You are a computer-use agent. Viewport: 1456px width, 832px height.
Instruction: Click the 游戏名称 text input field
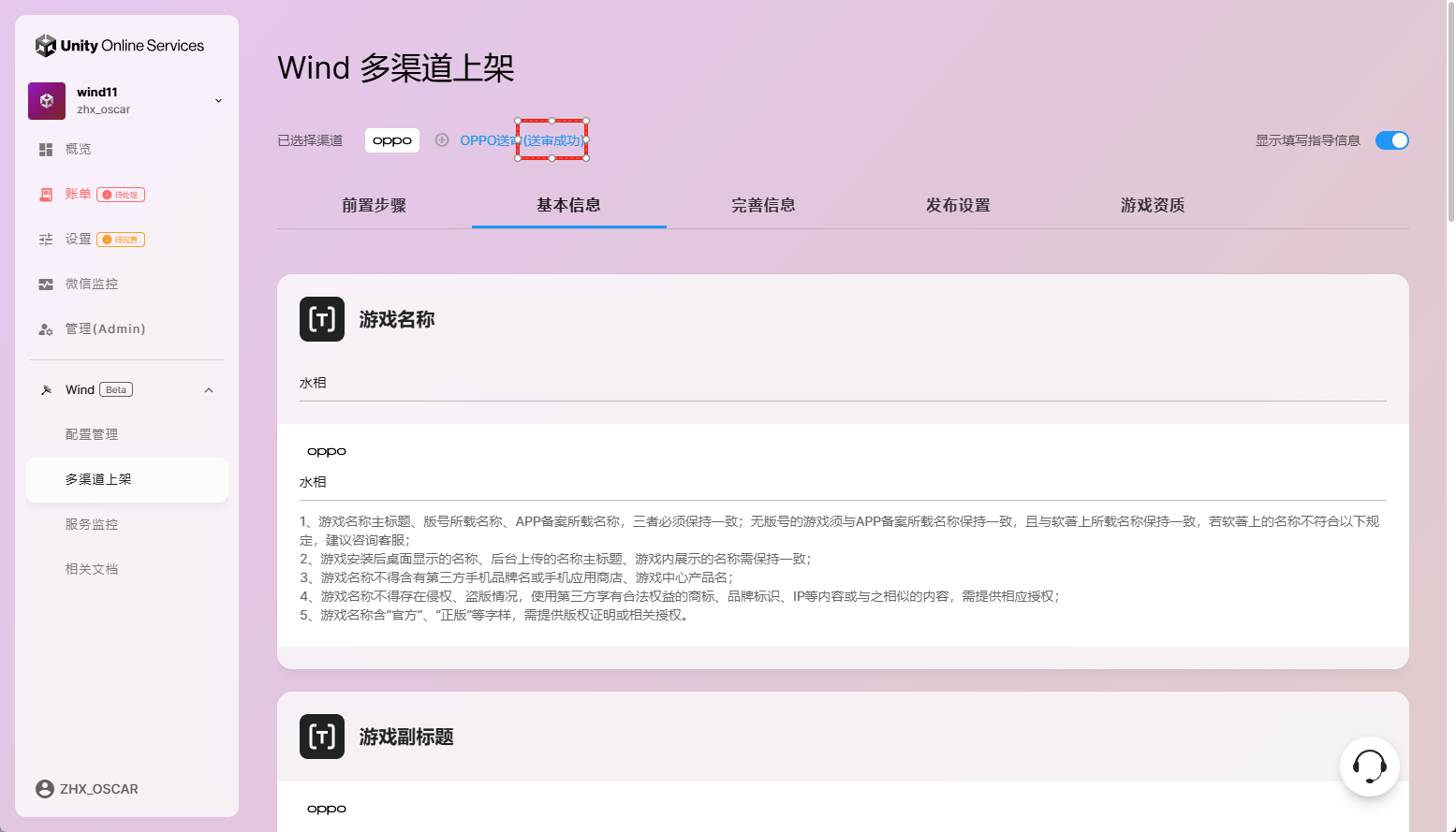(843, 384)
